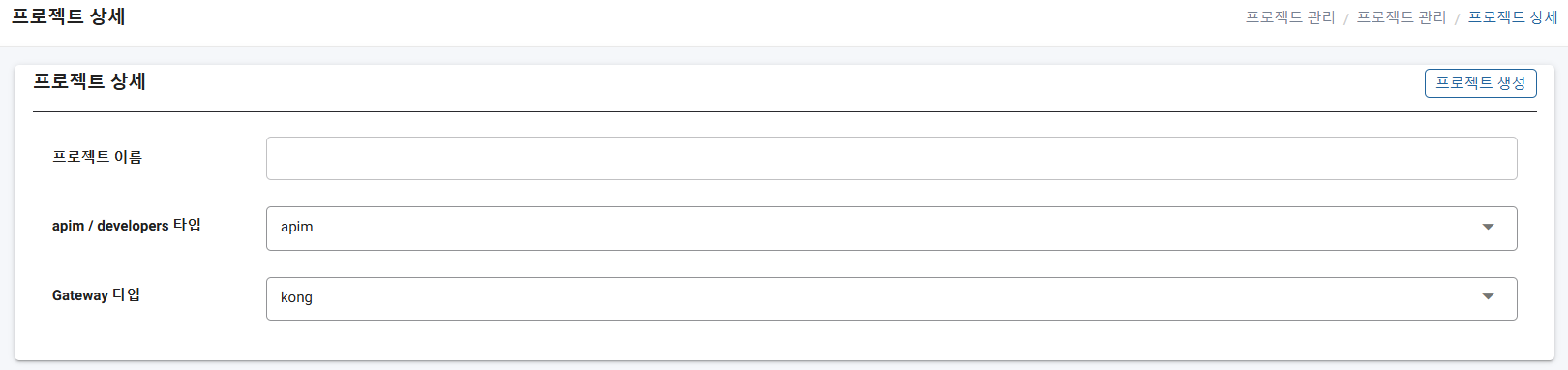Click the divider line under the card heading

coord(785,111)
